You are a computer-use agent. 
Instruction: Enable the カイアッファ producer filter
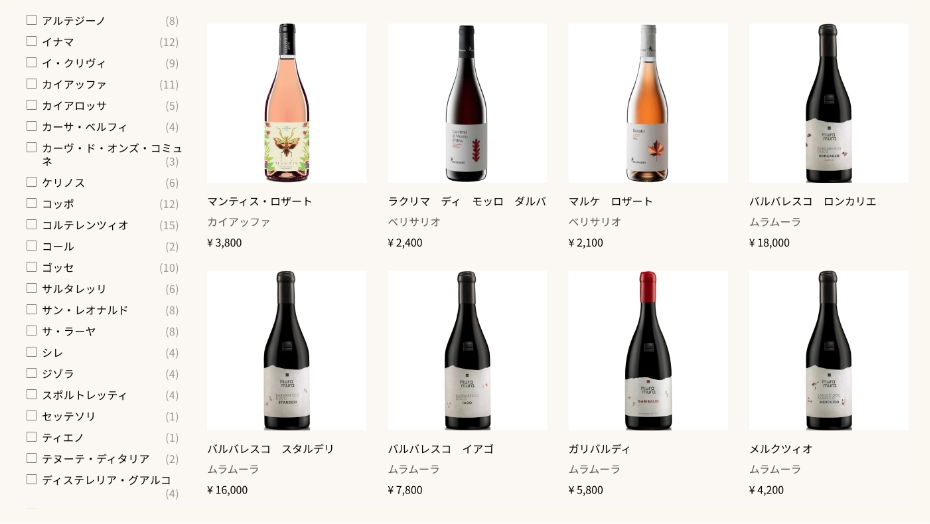(31, 84)
